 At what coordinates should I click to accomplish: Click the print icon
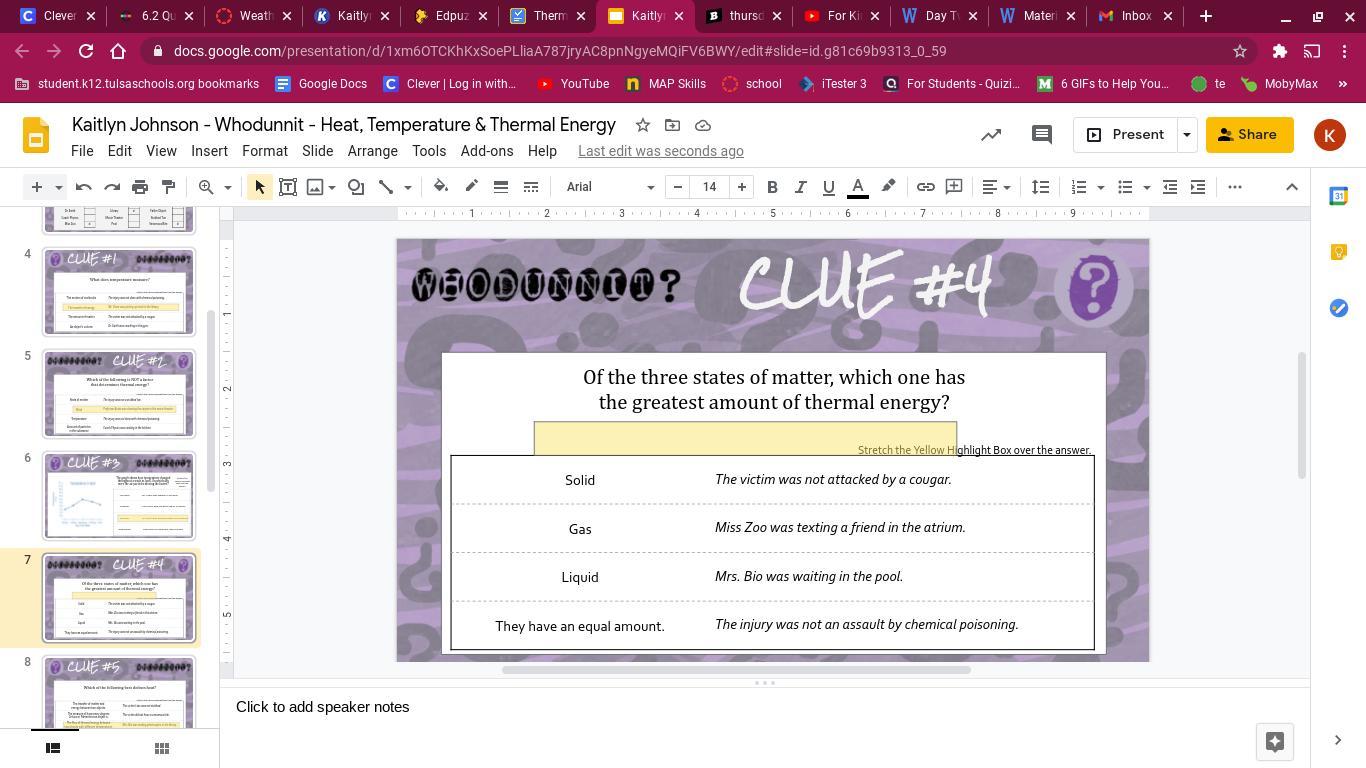(x=140, y=187)
